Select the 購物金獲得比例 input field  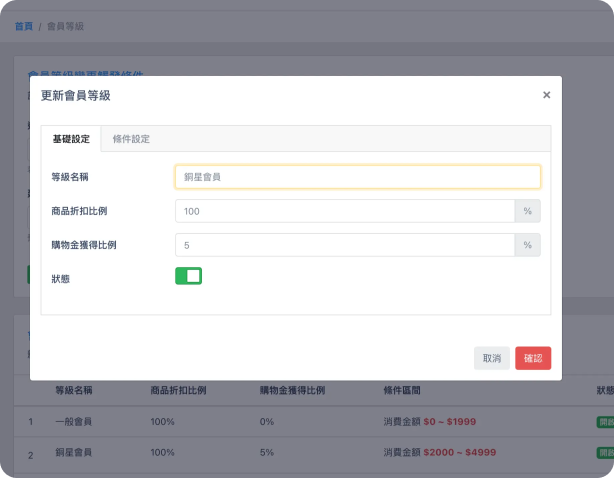pyautogui.click(x=344, y=245)
